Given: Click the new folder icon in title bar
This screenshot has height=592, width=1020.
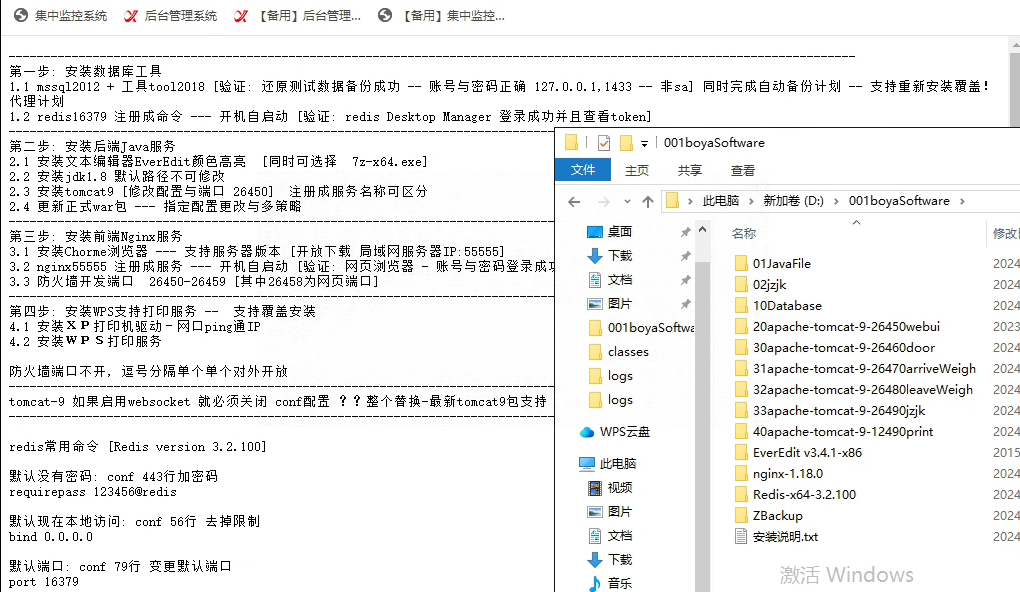Looking at the screenshot, I should pyautogui.click(x=626, y=142).
